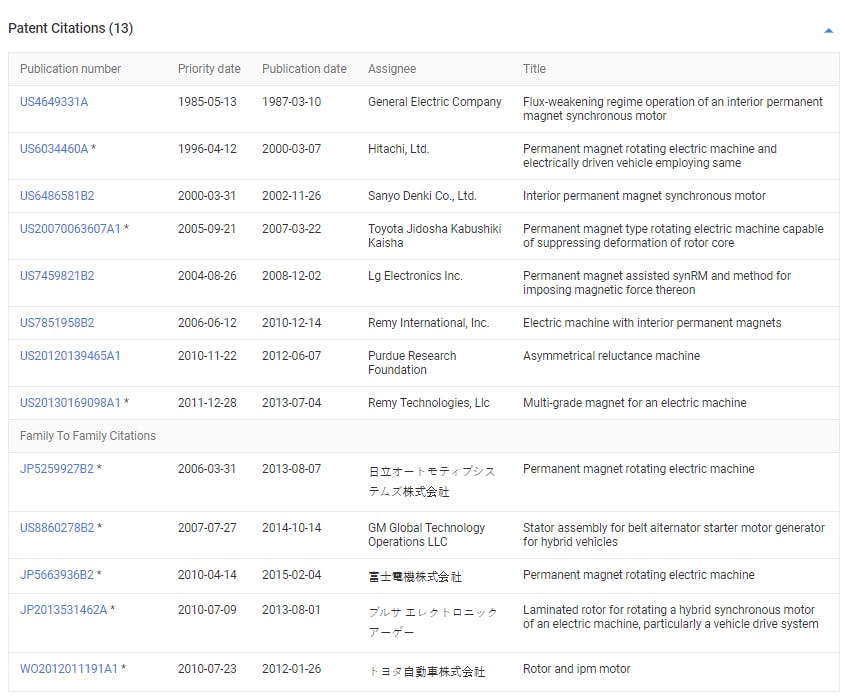The width and height of the screenshot is (845, 696).
Task: Click the Priority date column header
Action: click(x=209, y=69)
